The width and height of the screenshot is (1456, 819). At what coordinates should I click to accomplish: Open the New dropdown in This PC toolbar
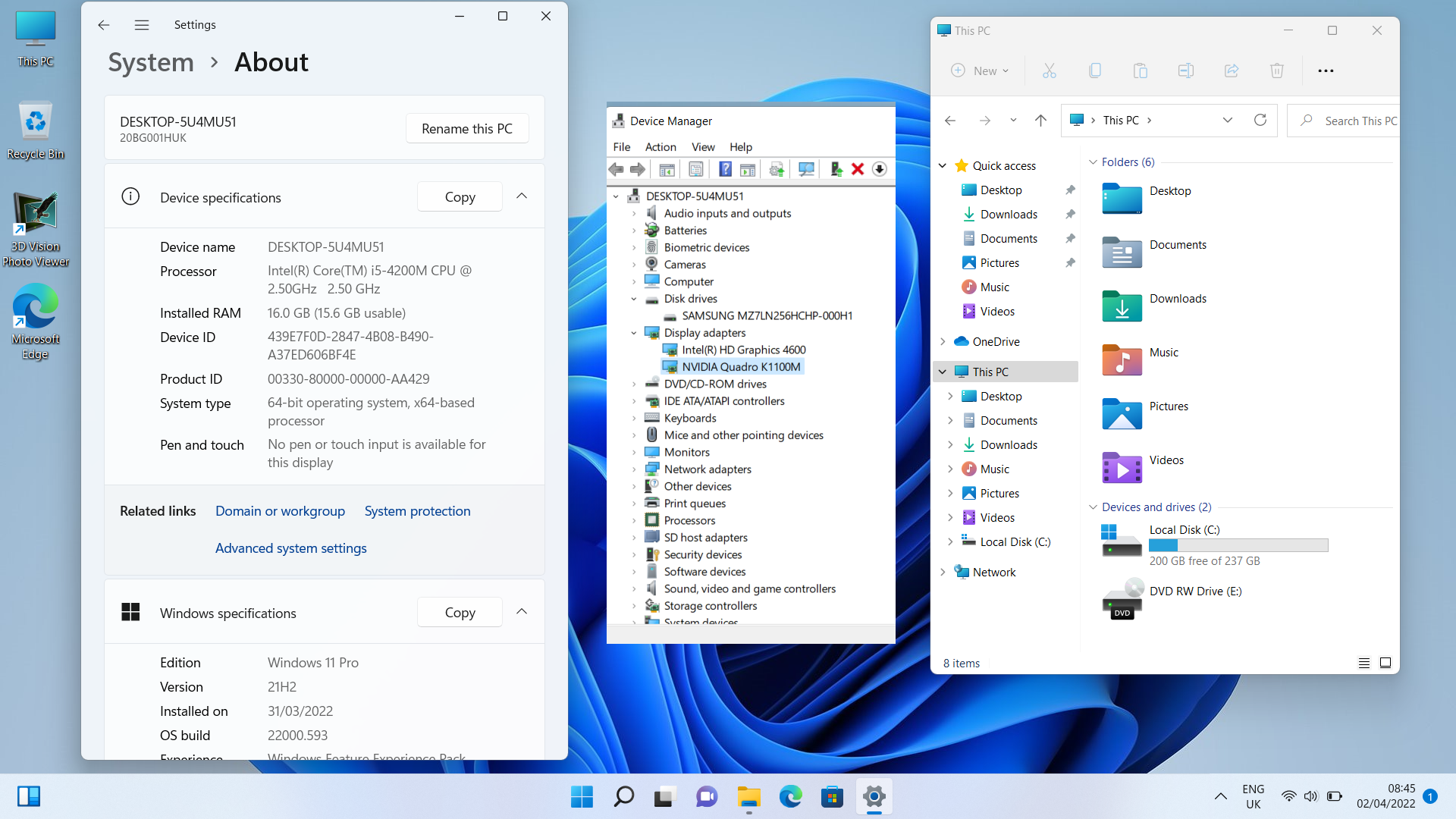click(x=980, y=71)
